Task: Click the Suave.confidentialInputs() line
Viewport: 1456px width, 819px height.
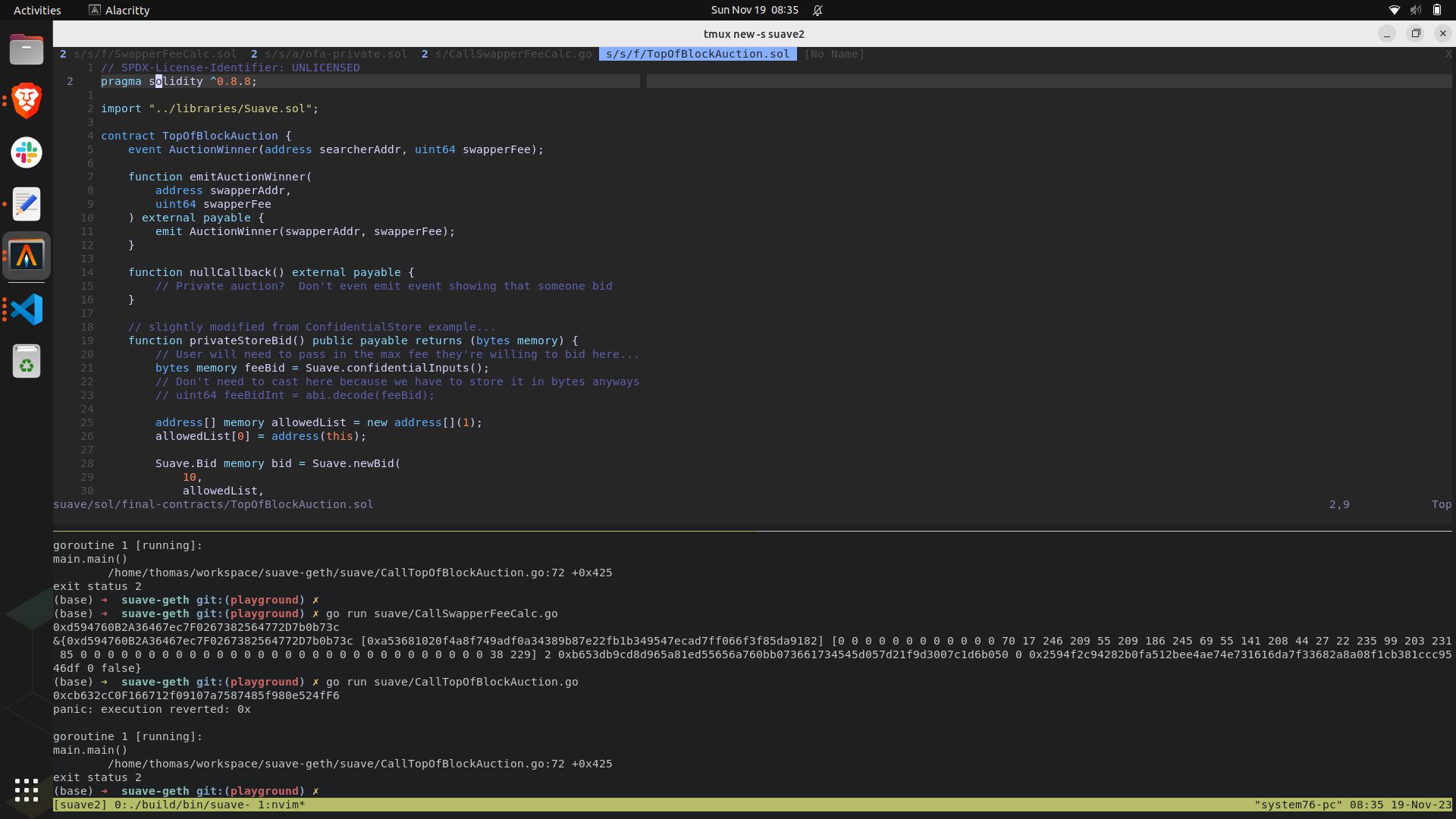Action: coord(322,368)
